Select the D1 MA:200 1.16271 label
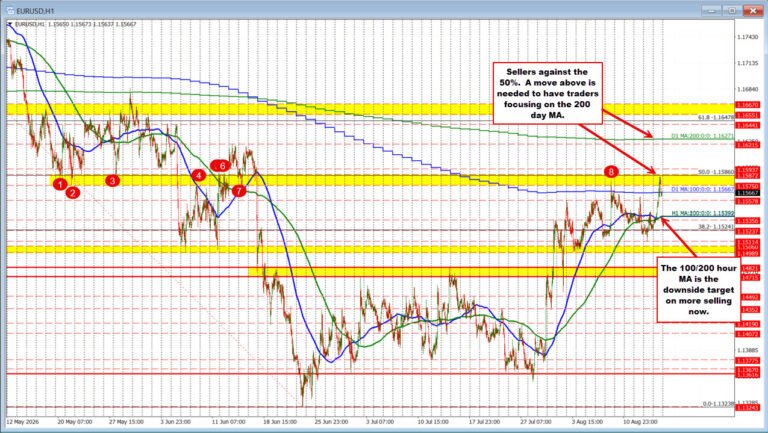The height and width of the screenshot is (433, 768). point(702,137)
